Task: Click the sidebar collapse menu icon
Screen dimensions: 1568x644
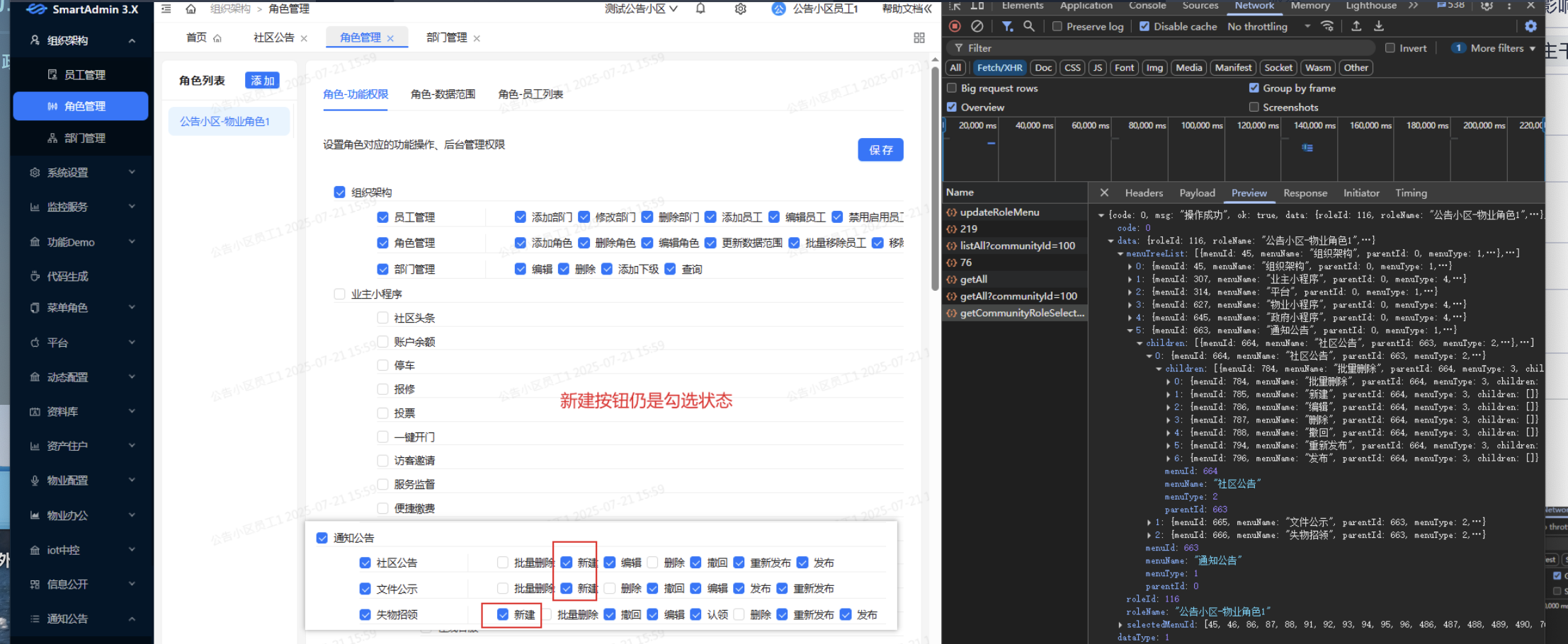Action: (x=166, y=9)
